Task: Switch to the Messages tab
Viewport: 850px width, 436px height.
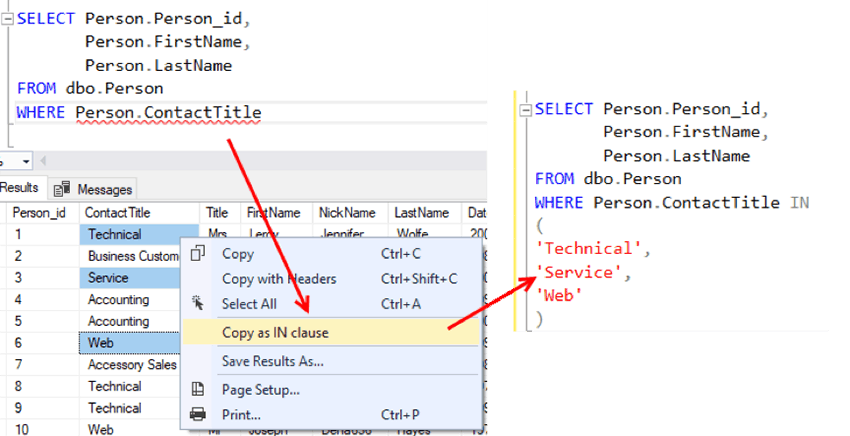Action: coord(104,189)
